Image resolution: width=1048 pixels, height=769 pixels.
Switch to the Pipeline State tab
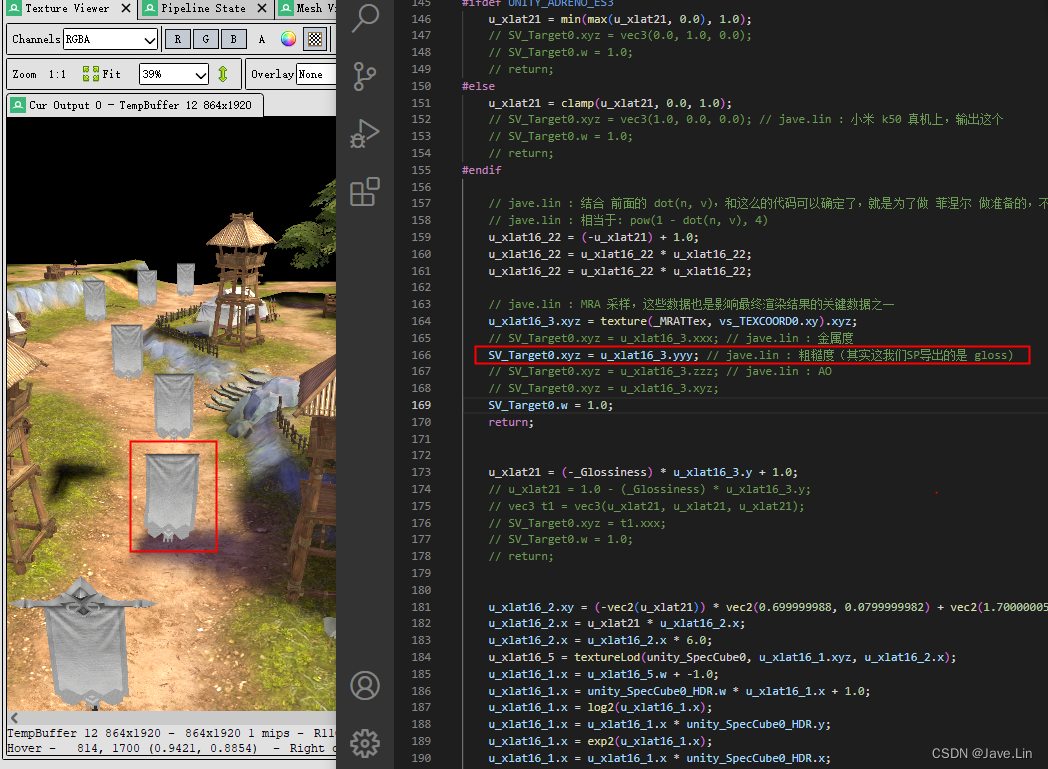[203, 9]
